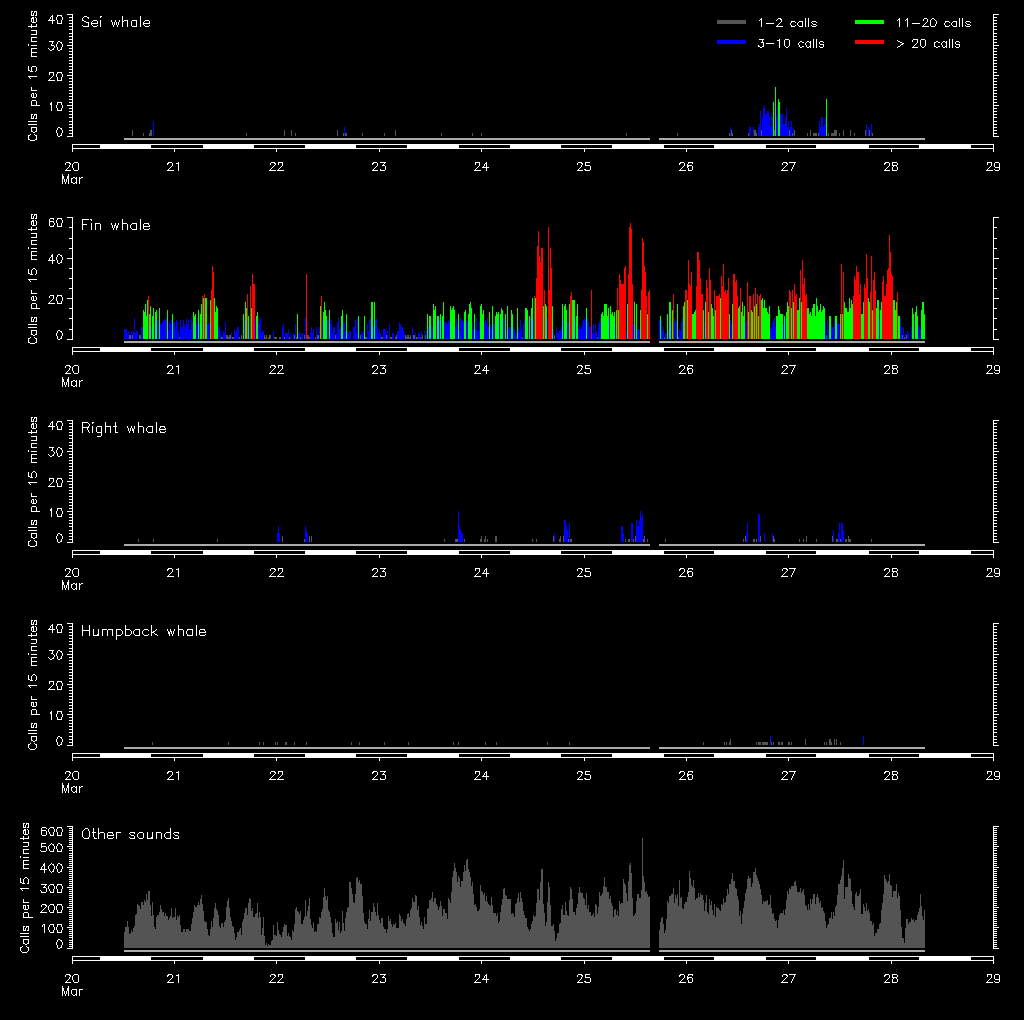The width and height of the screenshot is (1024, 1020).
Task: Click the '> 20 calls' legend text
Action: (929, 43)
